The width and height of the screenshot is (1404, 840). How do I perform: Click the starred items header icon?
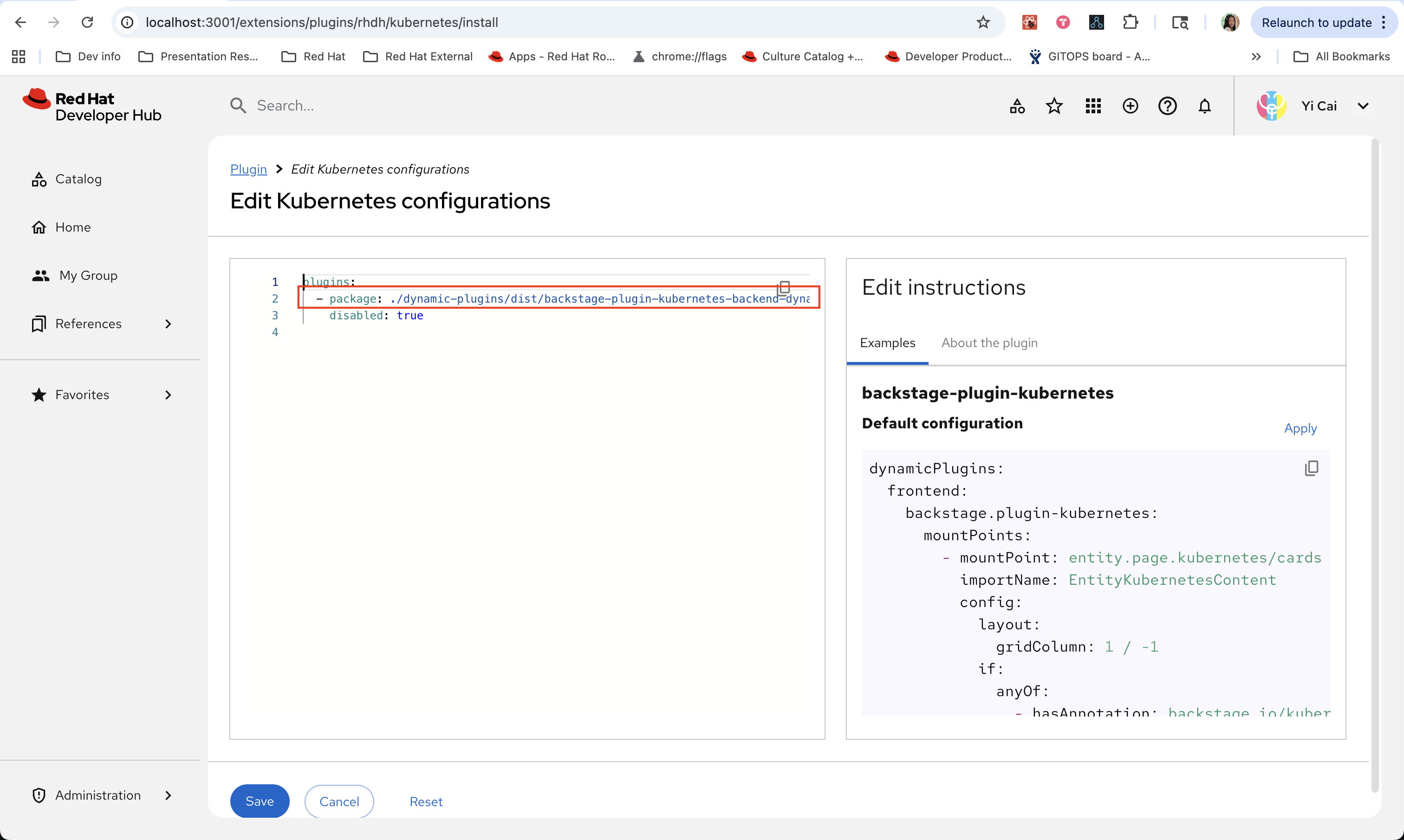click(x=1054, y=106)
